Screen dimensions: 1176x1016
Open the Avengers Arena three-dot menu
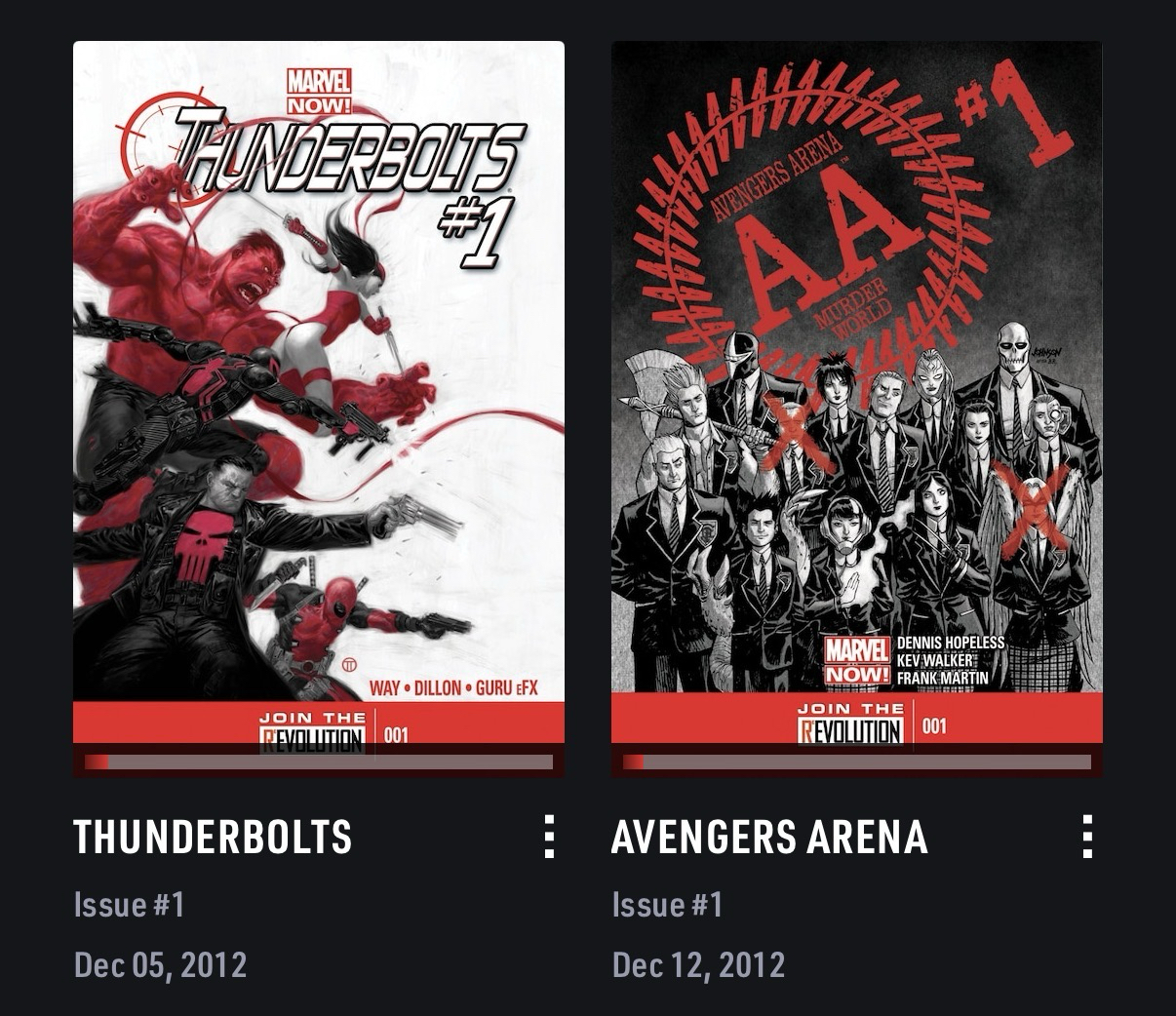(1087, 837)
